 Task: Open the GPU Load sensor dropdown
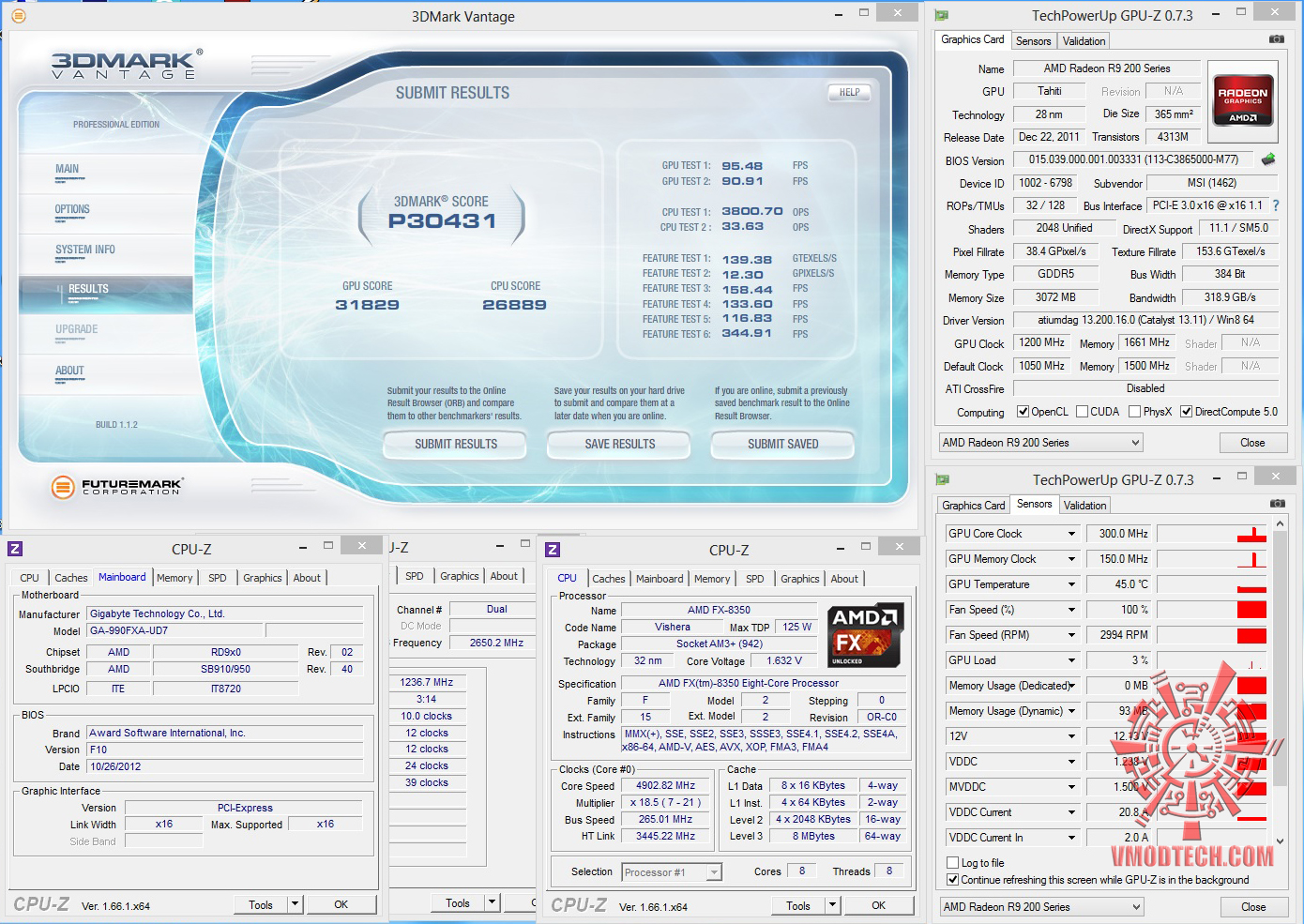1071,660
